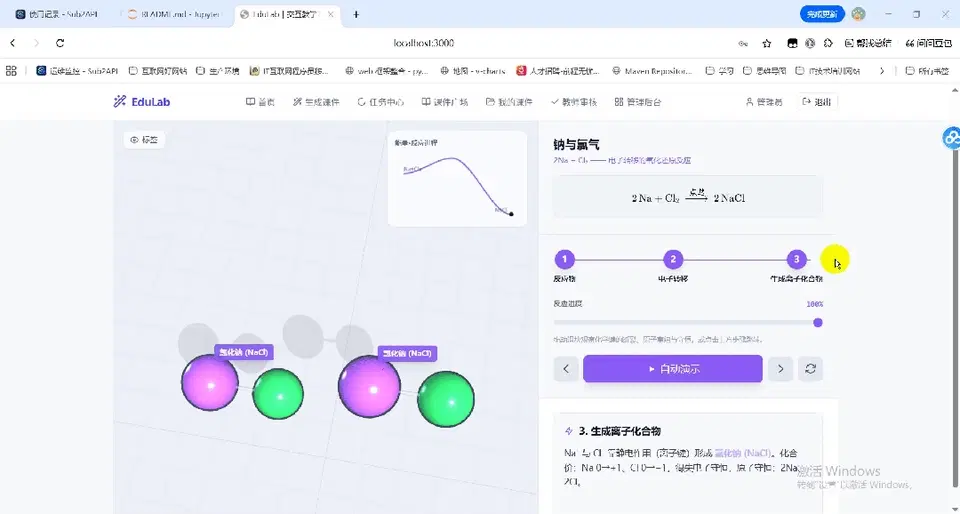Click the right NaCl label tag
The width and height of the screenshot is (960, 514).
[x=407, y=353]
